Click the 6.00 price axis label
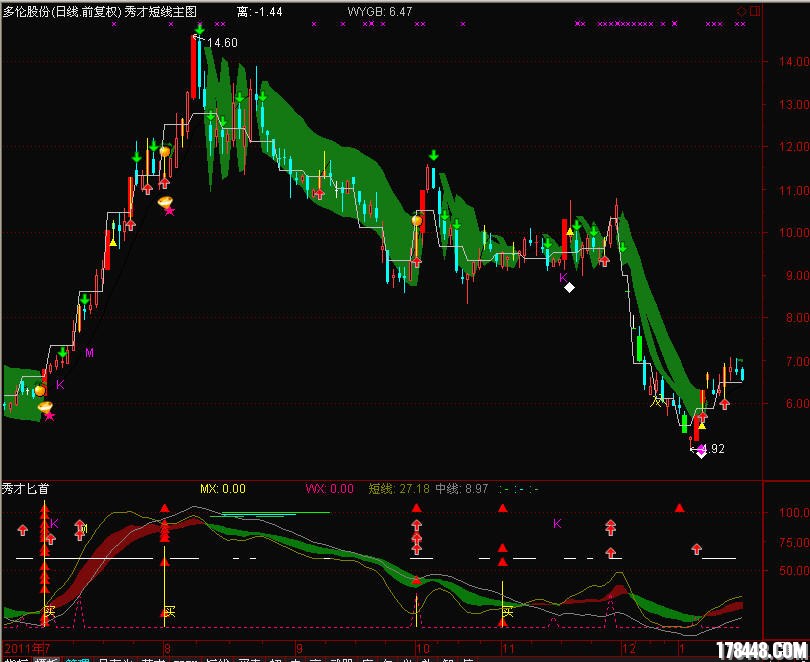This screenshot has height=662, width=810. (x=797, y=403)
